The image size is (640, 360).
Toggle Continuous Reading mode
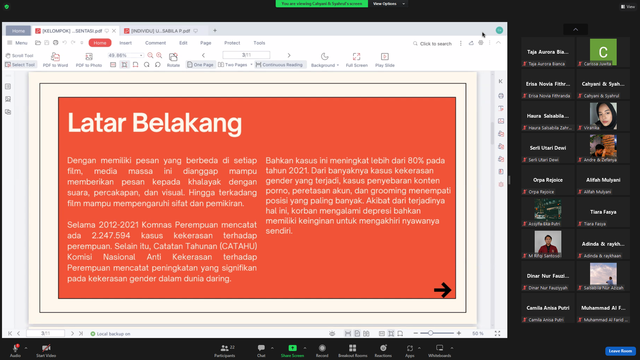click(280, 64)
